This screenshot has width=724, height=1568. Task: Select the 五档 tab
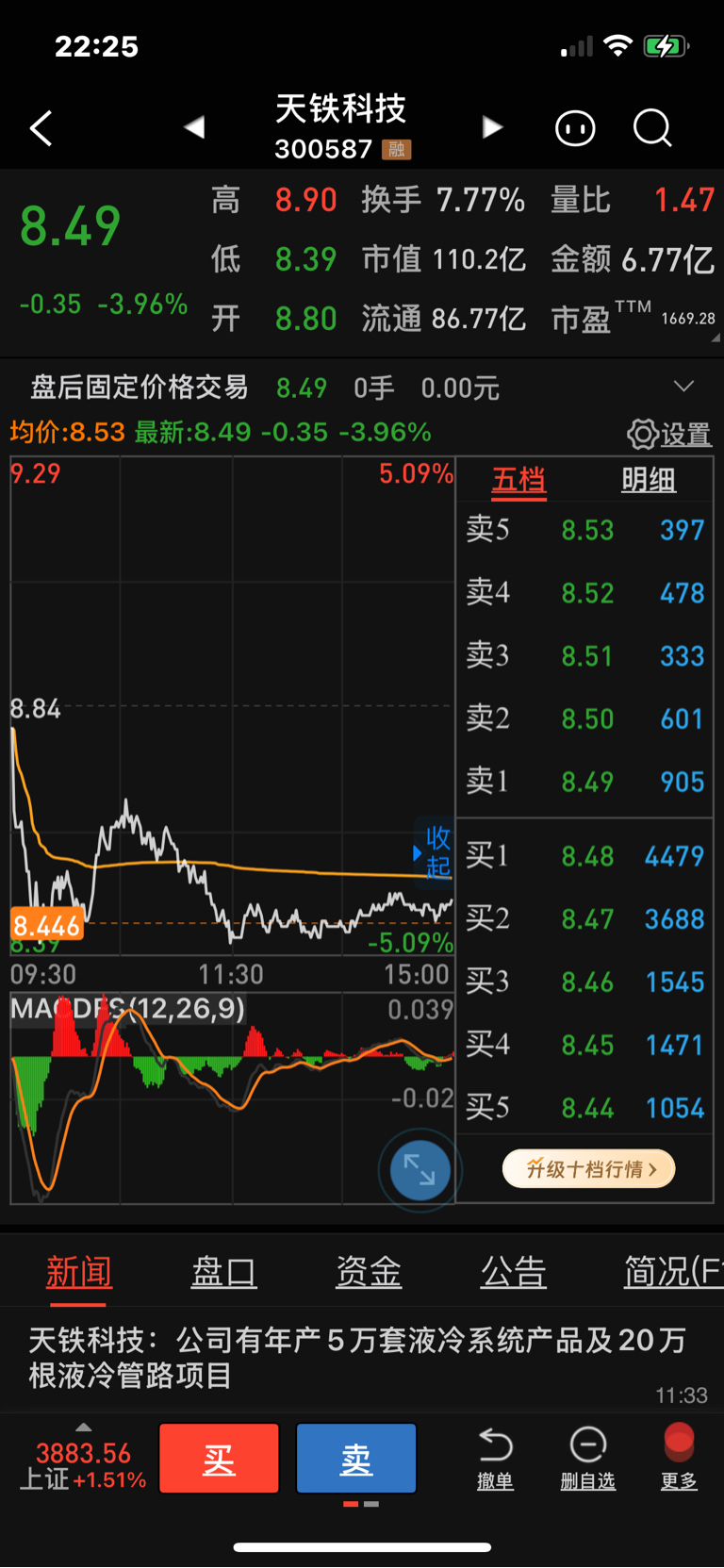tap(519, 481)
